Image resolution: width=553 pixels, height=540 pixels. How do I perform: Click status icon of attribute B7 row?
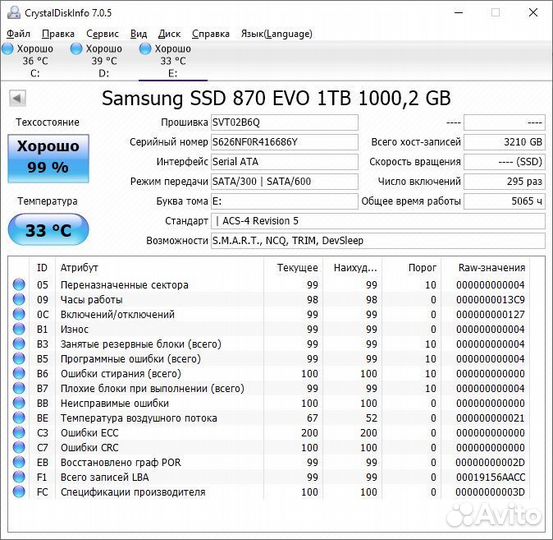[x=19, y=388]
